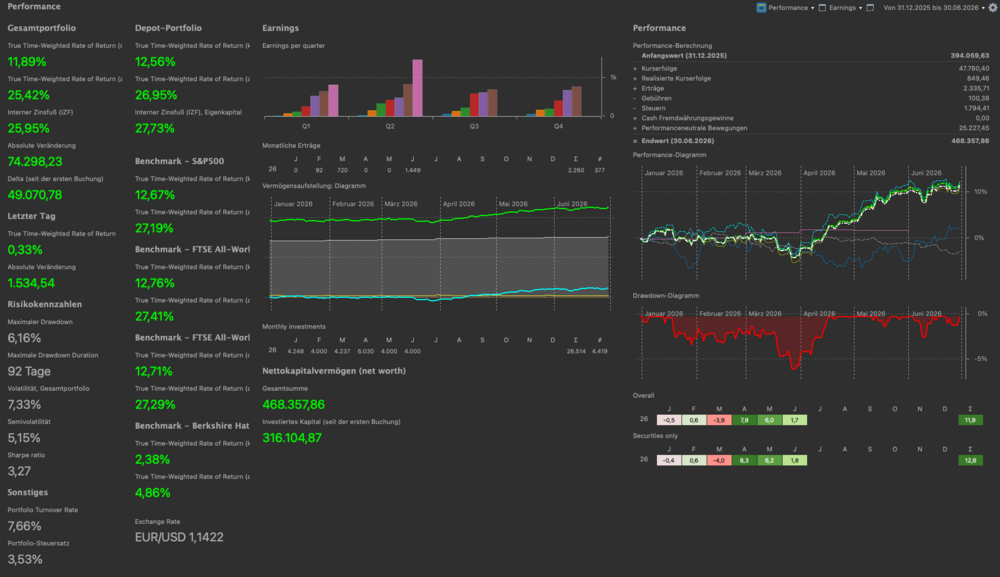This screenshot has width=1000, height=577.
Task: Open the settings gear icon
Action: pyautogui.click(x=992, y=8)
